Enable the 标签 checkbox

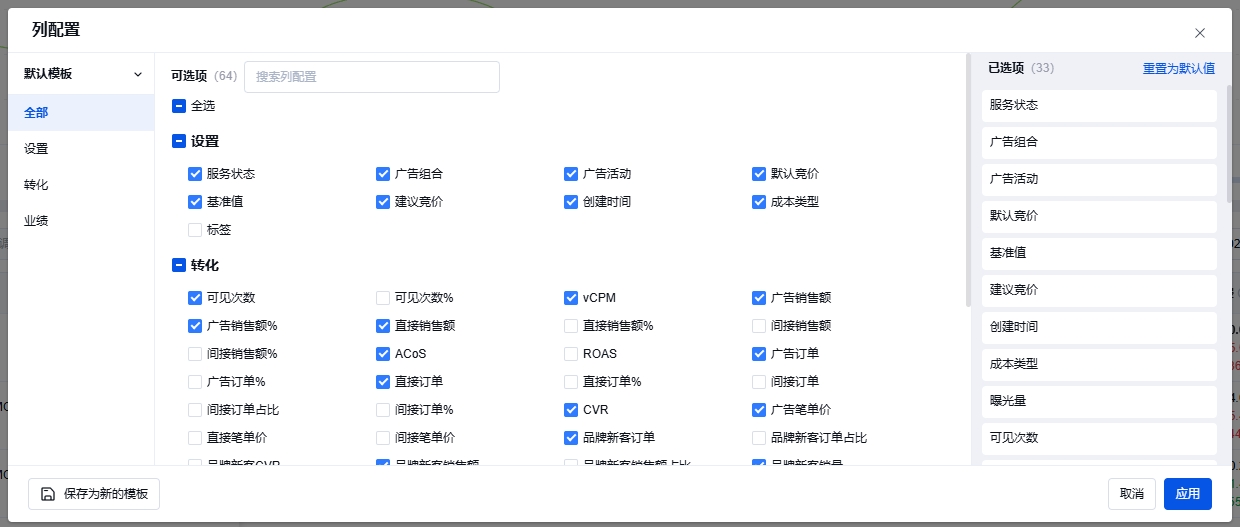pos(195,230)
